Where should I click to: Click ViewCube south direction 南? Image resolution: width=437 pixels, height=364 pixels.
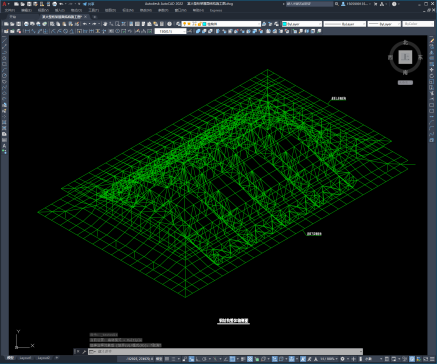point(405,72)
